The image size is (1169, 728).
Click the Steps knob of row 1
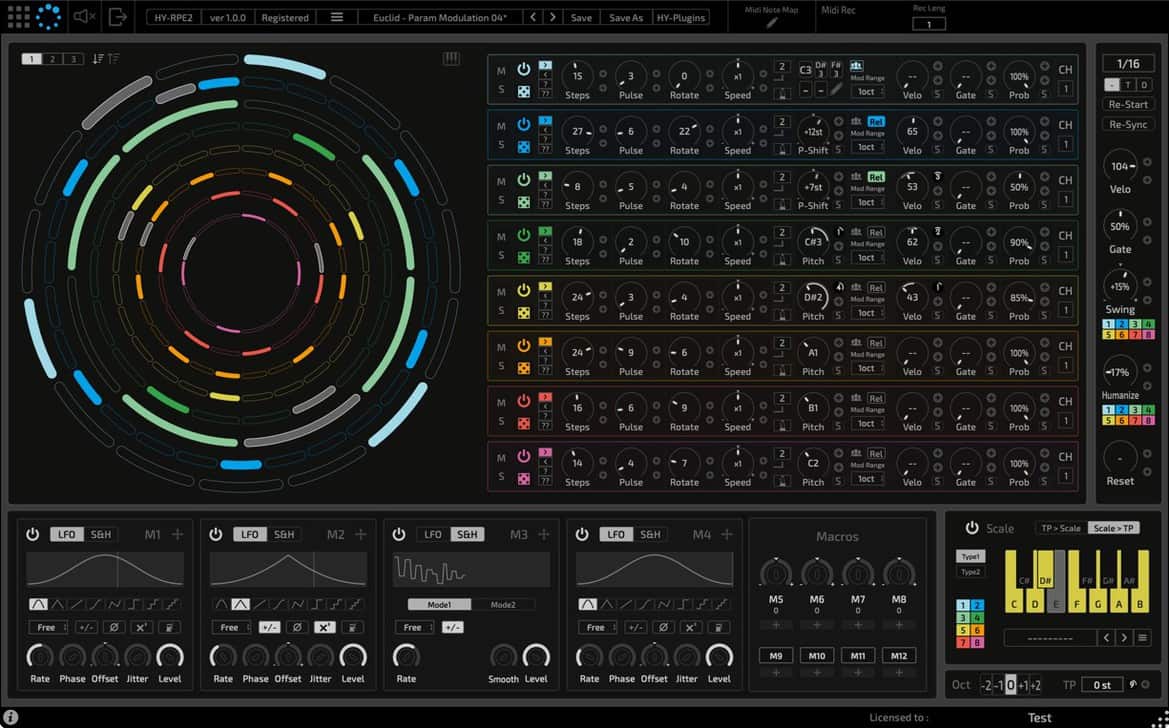click(577, 75)
